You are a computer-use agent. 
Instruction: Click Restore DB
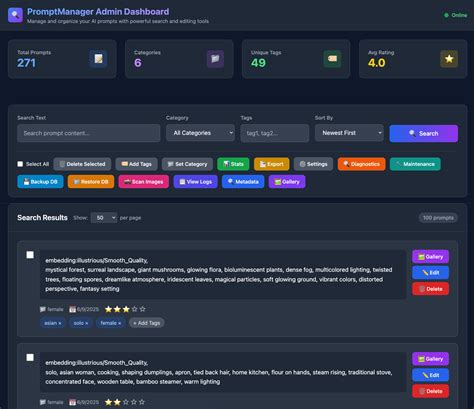[91, 182]
